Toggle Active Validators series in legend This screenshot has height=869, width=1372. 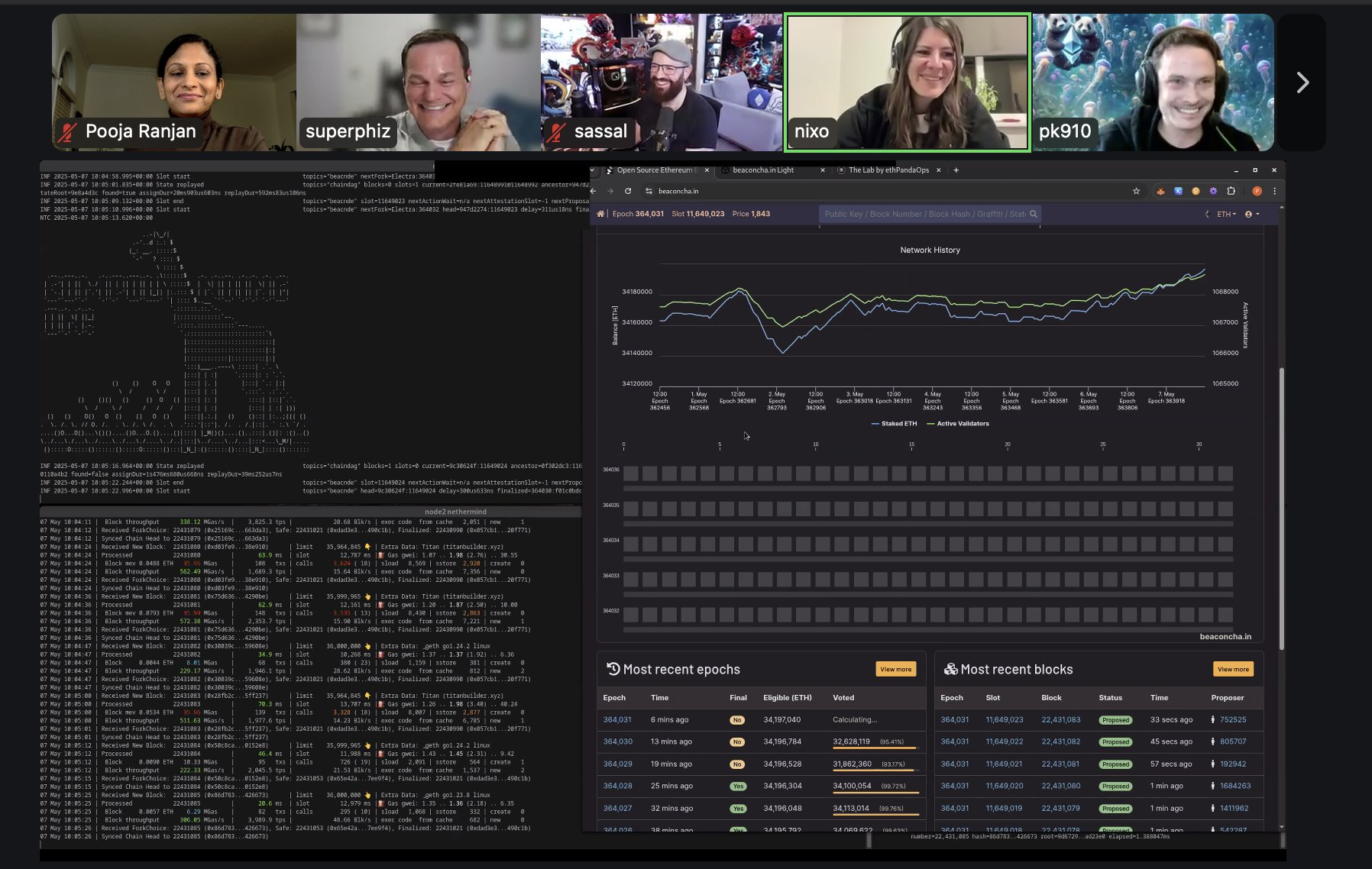[x=962, y=424]
